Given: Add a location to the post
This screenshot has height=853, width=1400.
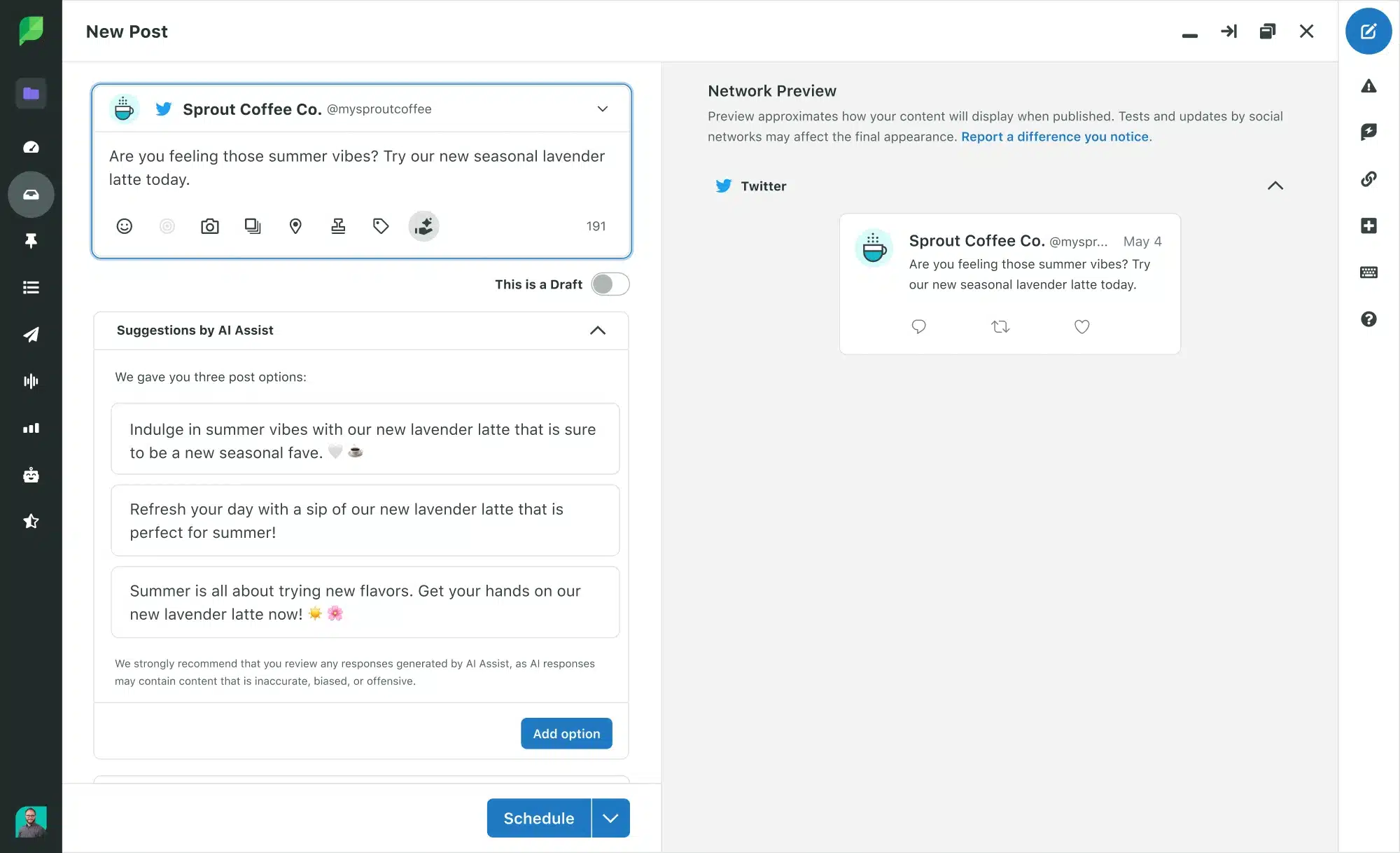Looking at the screenshot, I should coord(295,226).
